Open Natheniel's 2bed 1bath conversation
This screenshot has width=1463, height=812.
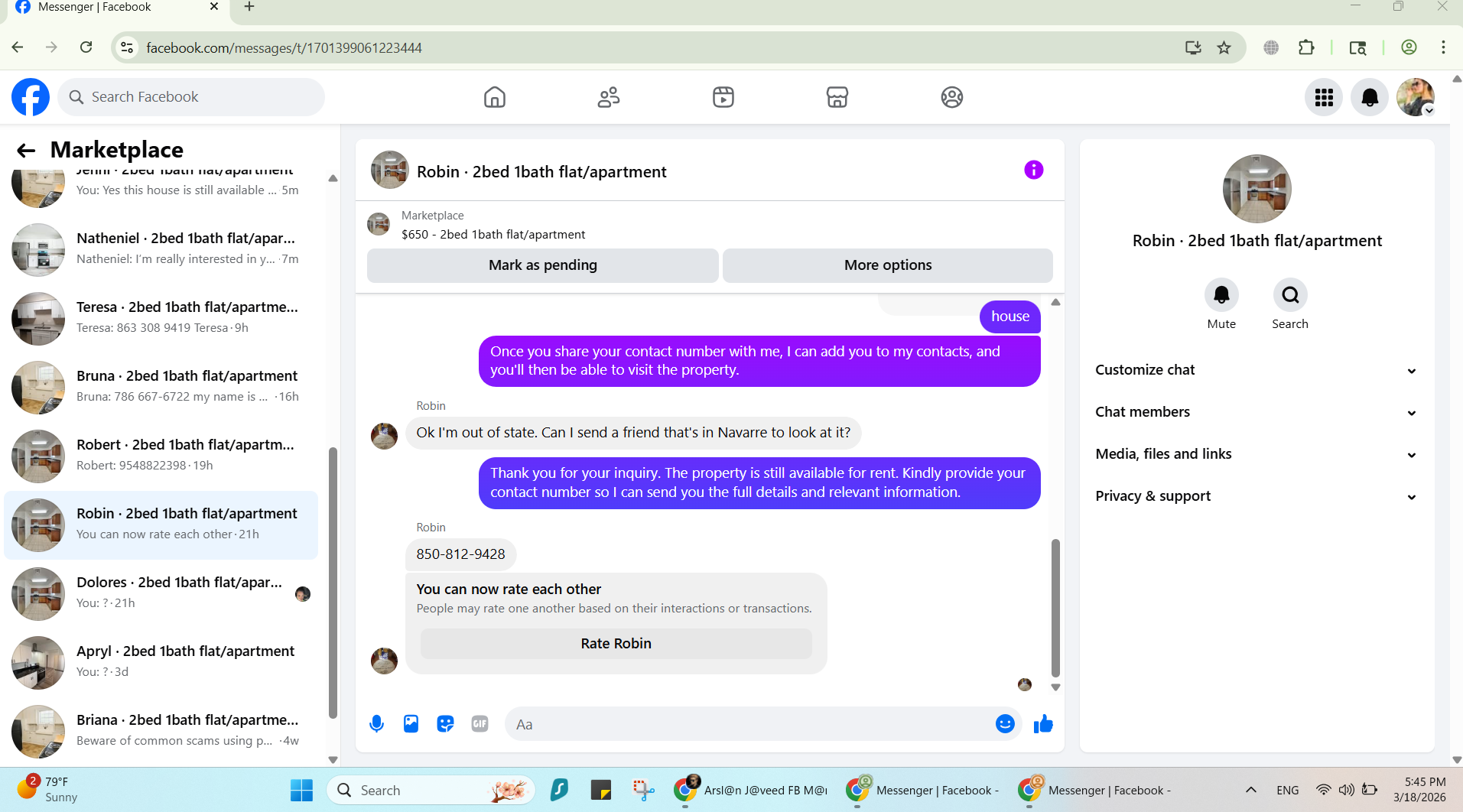click(x=161, y=249)
